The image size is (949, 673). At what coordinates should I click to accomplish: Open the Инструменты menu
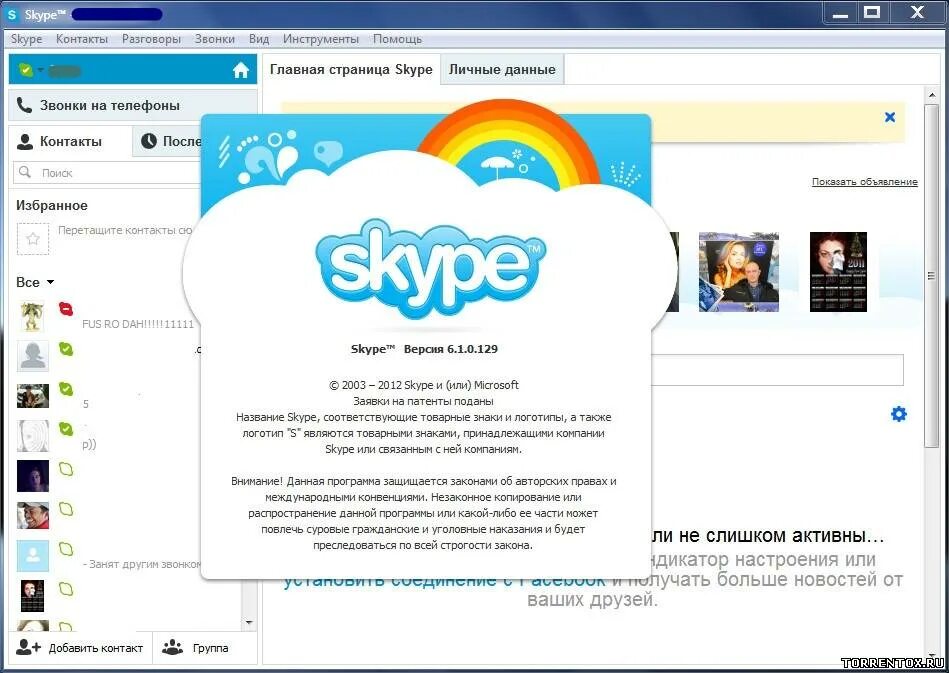(321, 39)
